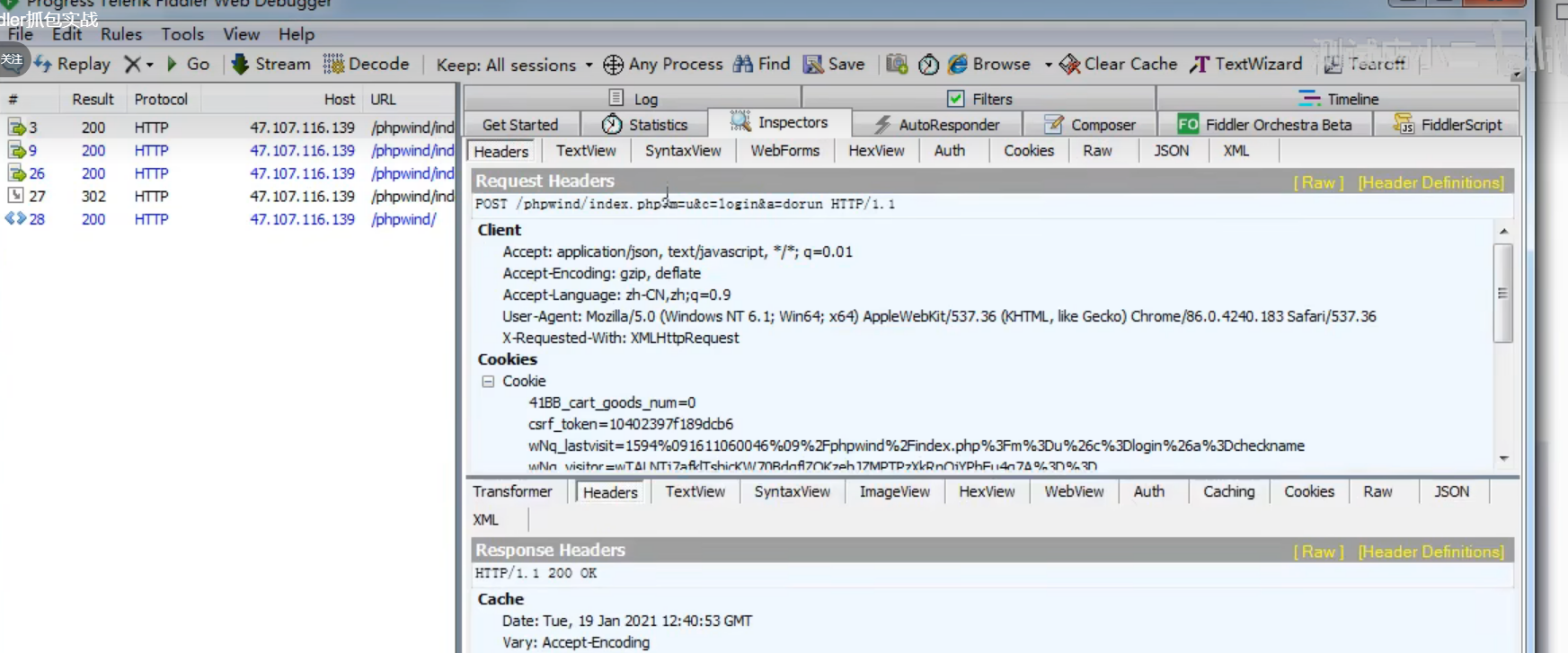1568x653 pixels.
Task: Open the FiddlerScript tab
Action: pyautogui.click(x=1448, y=124)
